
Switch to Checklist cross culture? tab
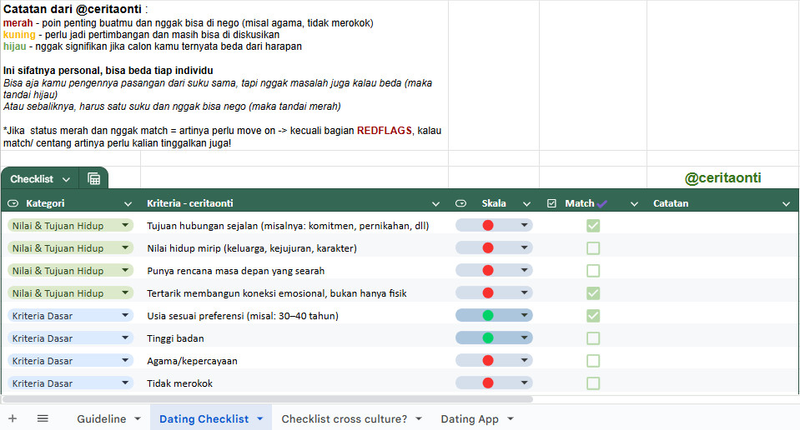click(x=344, y=419)
